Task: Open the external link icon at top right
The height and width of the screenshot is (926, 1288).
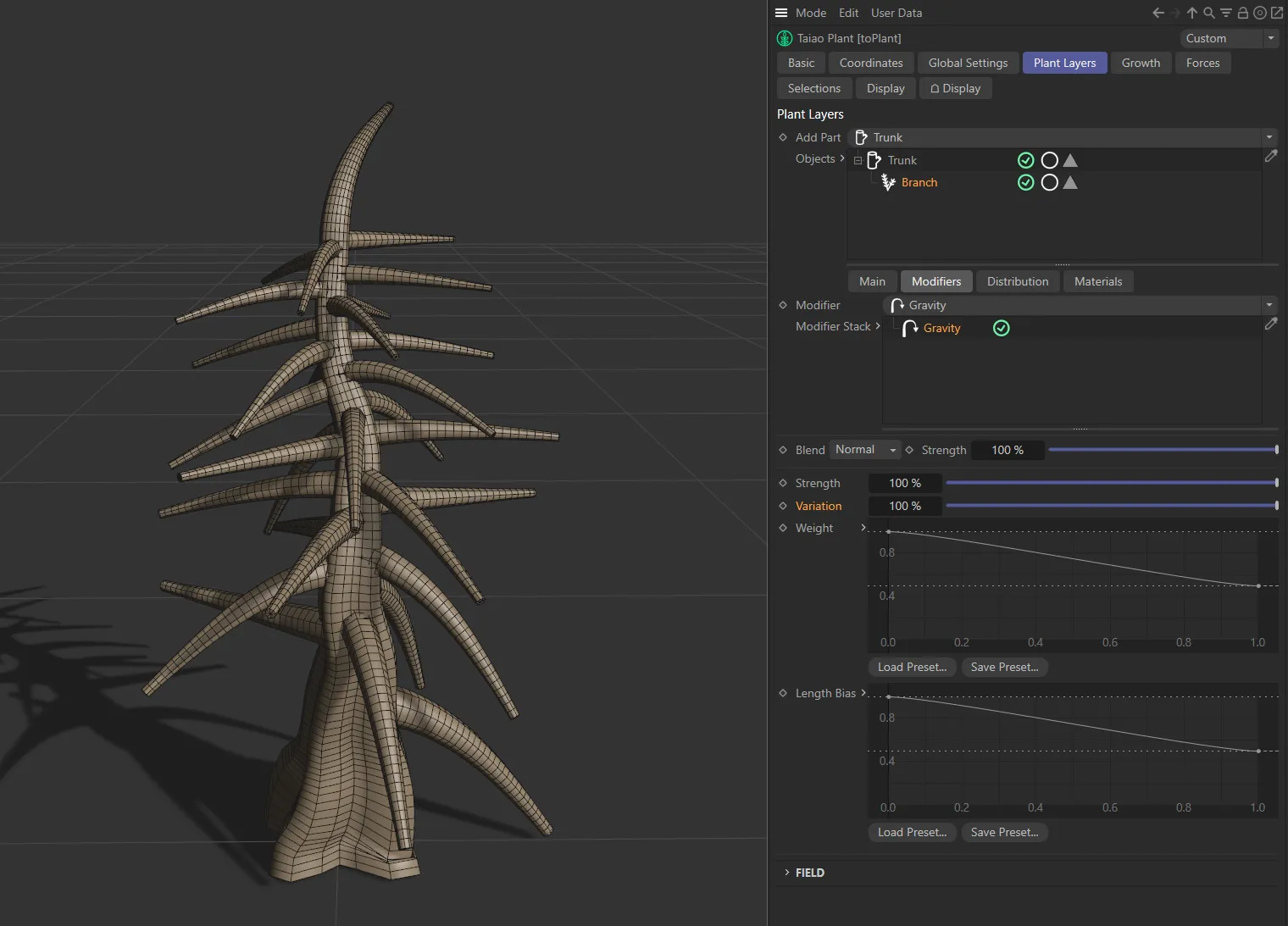Action: pyautogui.click(x=1276, y=13)
